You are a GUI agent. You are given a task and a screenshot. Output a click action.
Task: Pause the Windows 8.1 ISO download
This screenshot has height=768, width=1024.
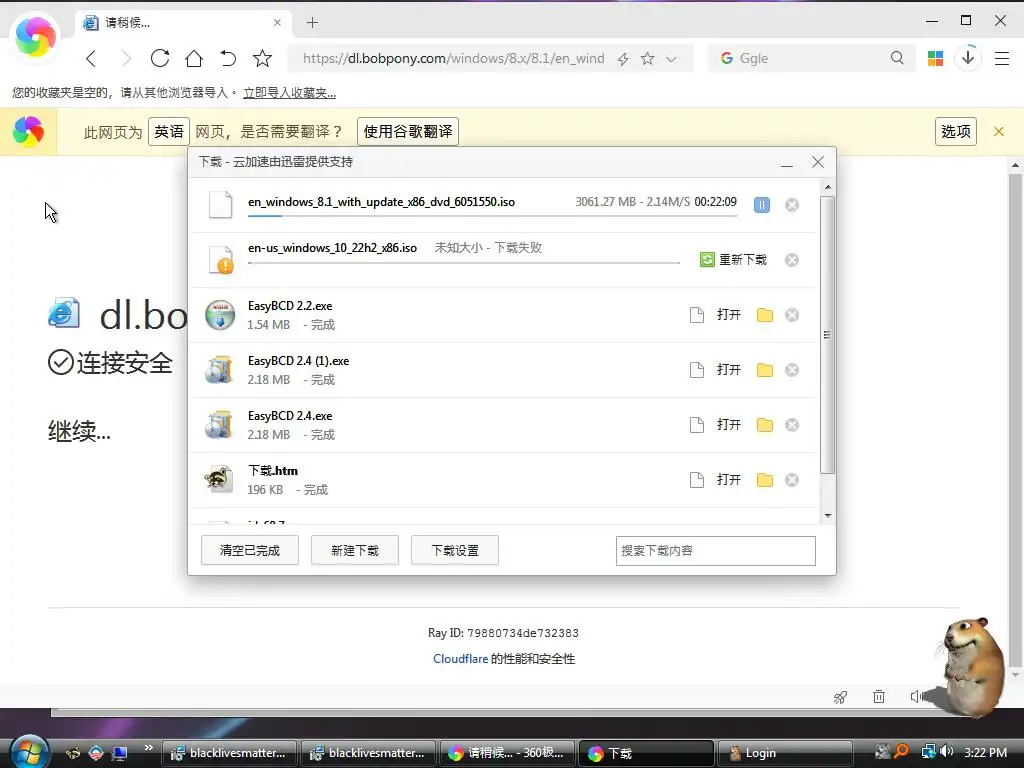[x=761, y=205]
